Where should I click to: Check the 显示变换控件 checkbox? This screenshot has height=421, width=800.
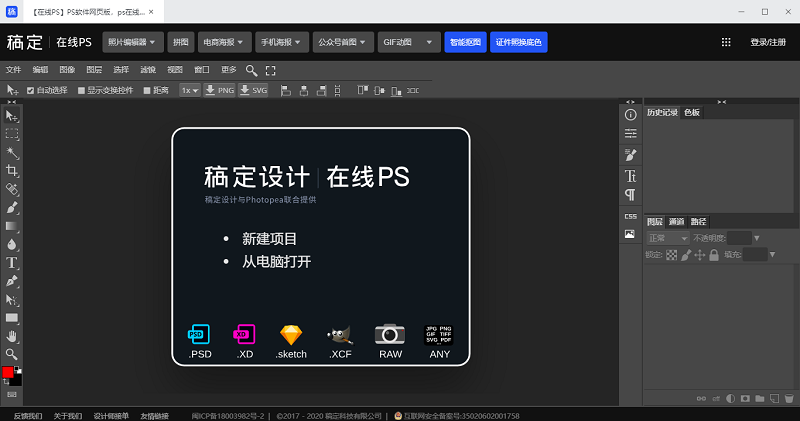[81, 90]
